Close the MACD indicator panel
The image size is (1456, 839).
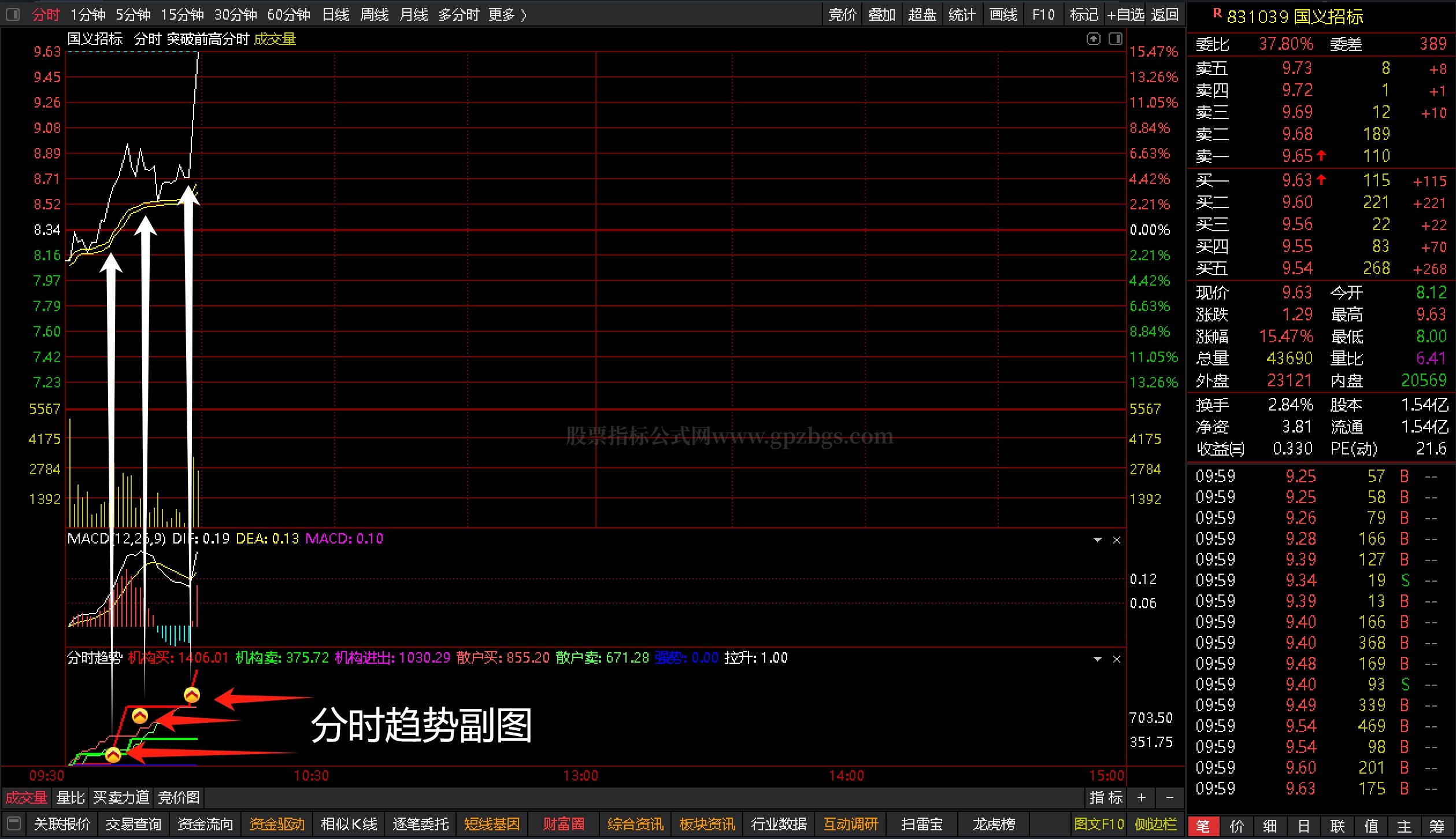[x=1117, y=540]
